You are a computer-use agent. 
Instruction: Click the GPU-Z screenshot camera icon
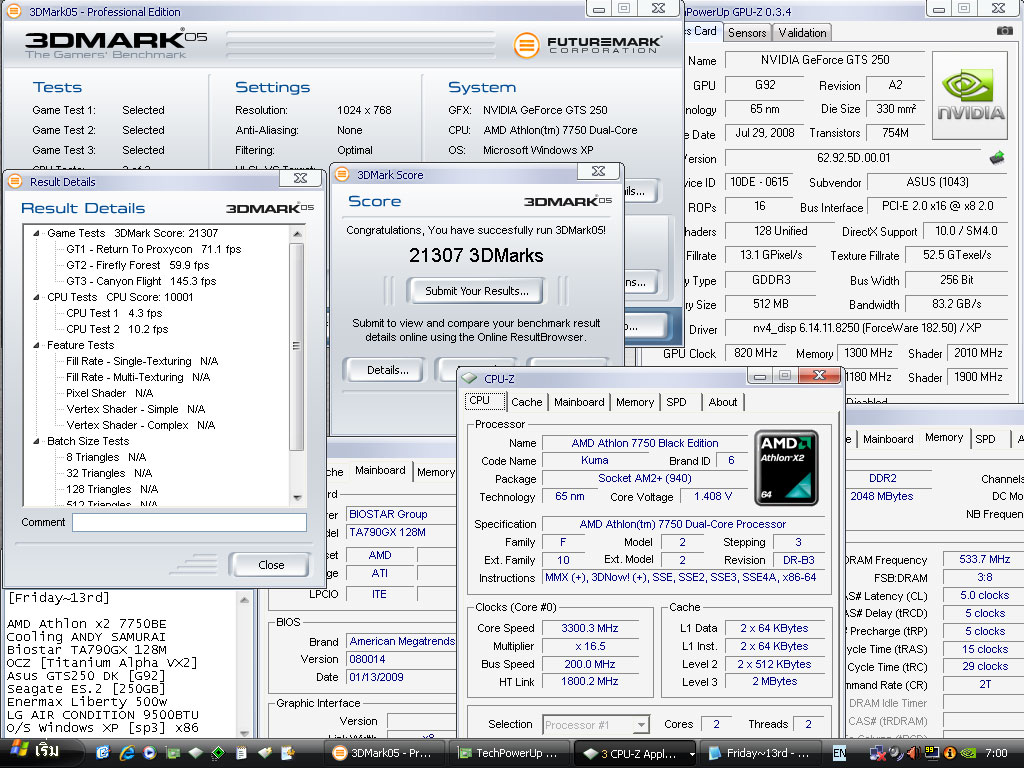tap(1004, 31)
